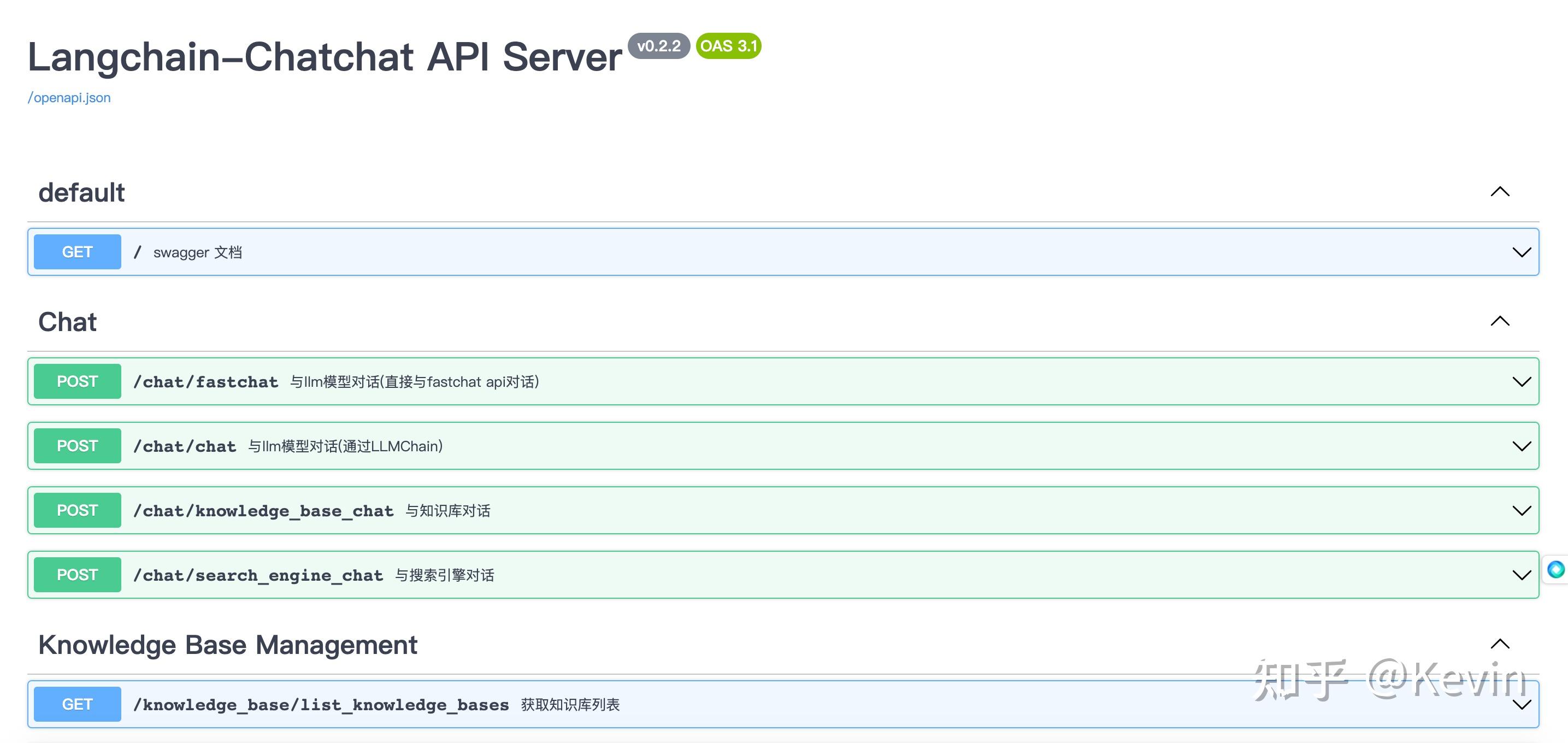The width and height of the screenshot is (1568, 743).
Task: Open the /chat/fastchat endpoint path
Action: coord(206,382)
